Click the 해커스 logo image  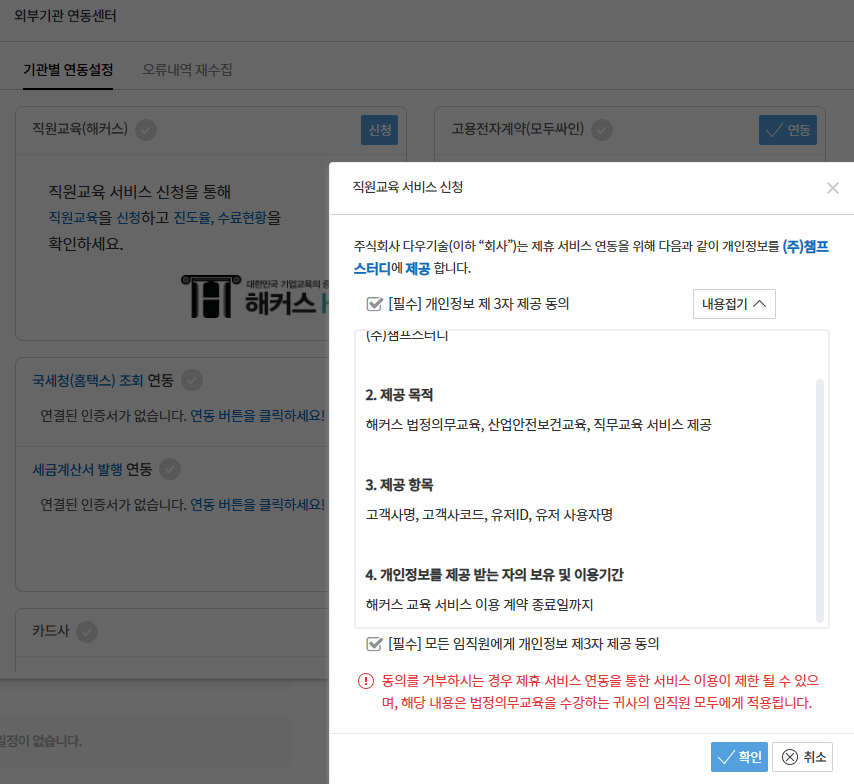pos(255,296)
